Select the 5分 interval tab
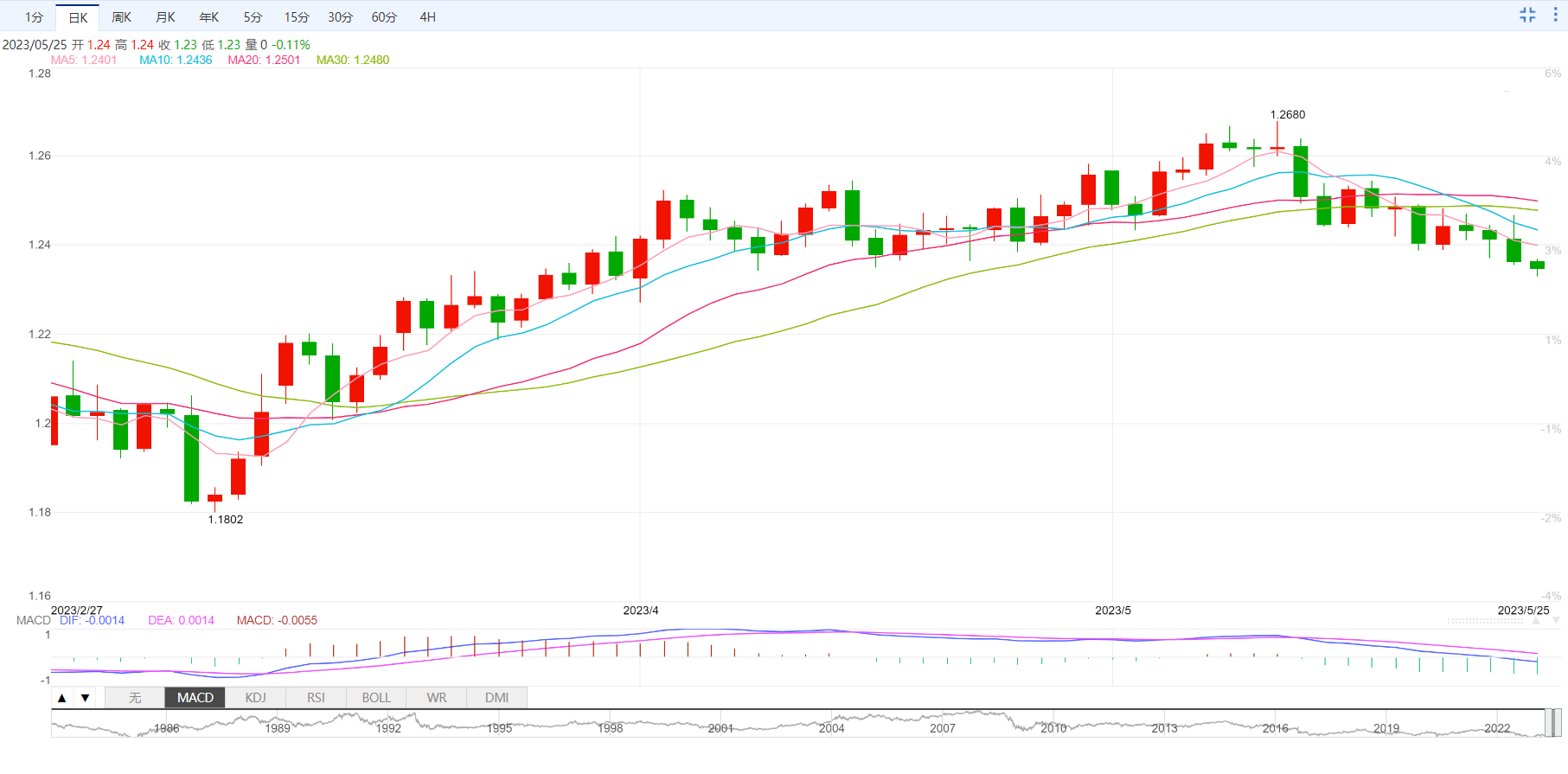 pos(253,17)
